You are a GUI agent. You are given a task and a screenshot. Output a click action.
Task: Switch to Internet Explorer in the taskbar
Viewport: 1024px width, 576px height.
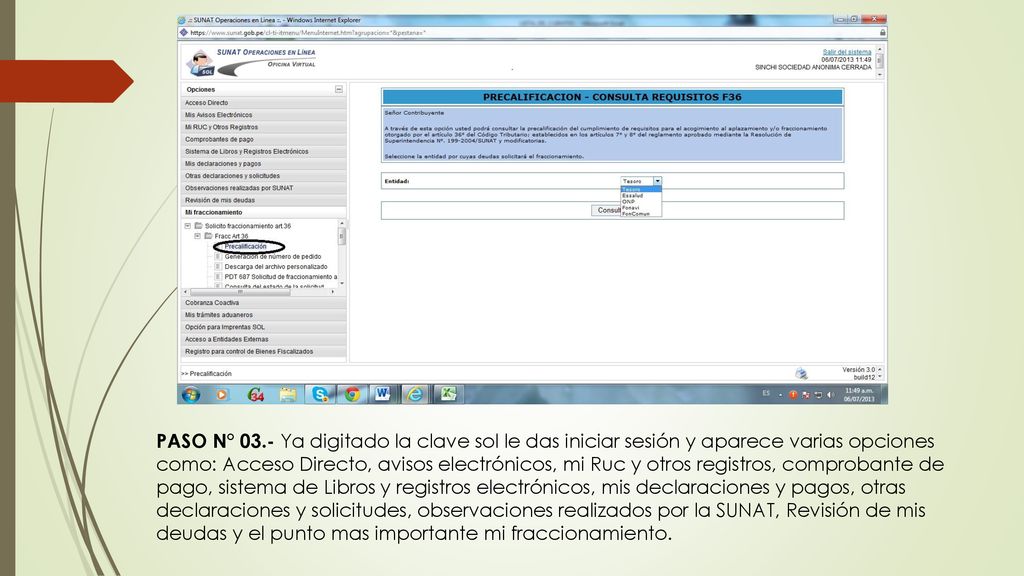coord(415,394)
